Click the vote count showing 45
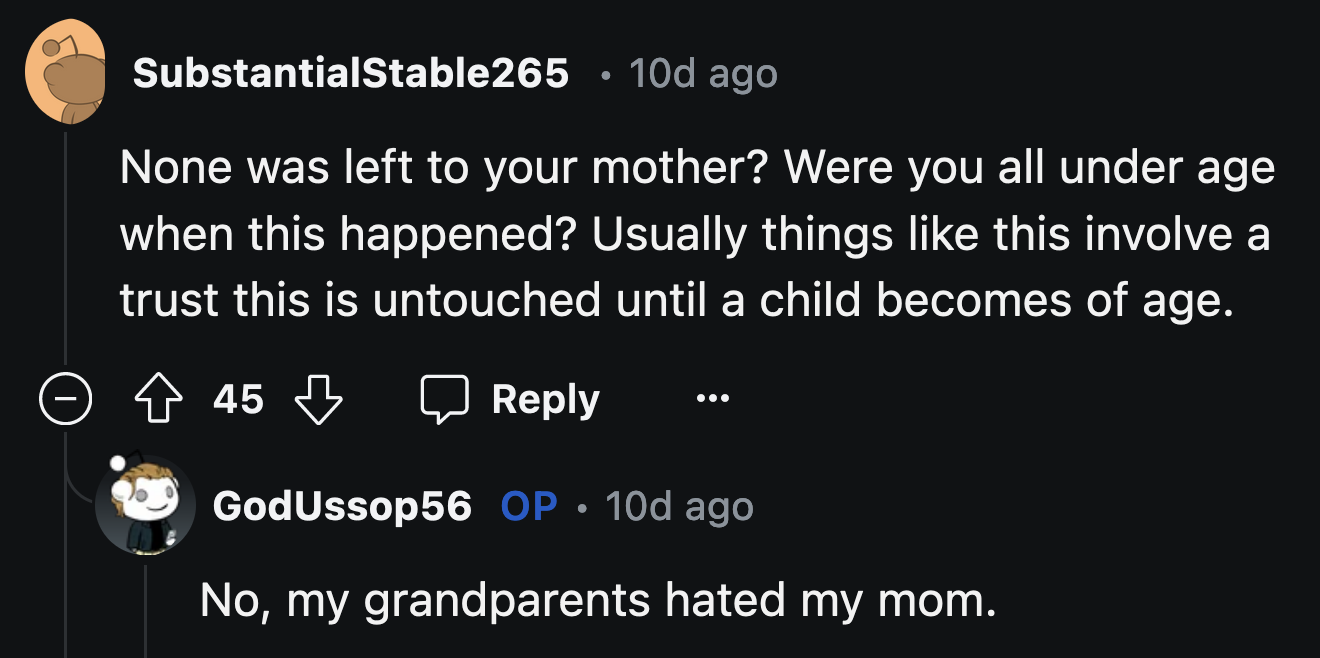Screen dimensions: 1320x658 [x=240, y=399]
